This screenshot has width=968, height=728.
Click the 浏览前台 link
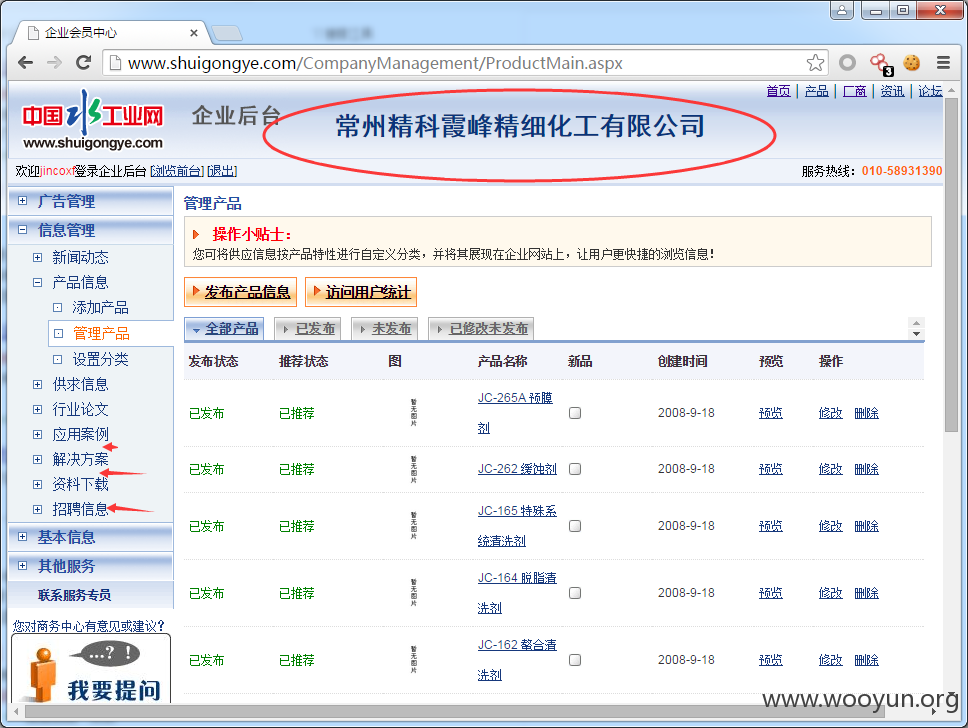pyautogui.click(x=178, y=171)
